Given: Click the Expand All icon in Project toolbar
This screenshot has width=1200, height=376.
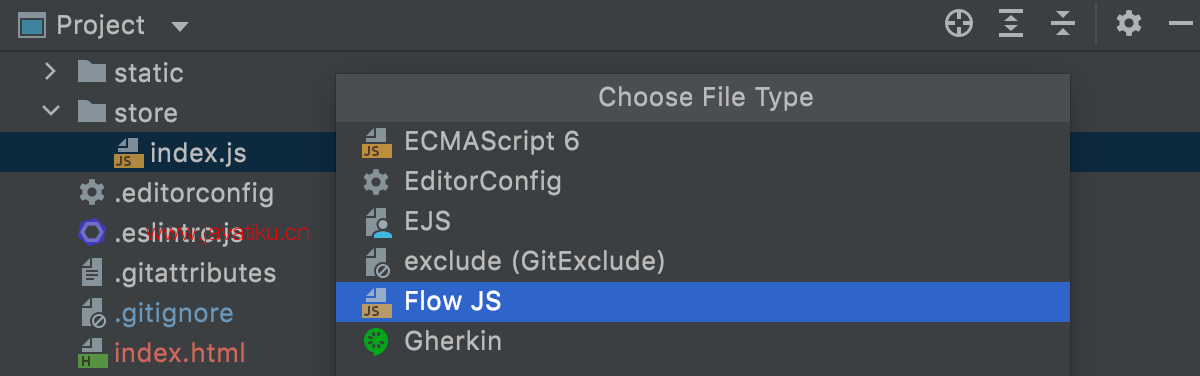Looking at the screenshot, I should [x=1013, y=24].
